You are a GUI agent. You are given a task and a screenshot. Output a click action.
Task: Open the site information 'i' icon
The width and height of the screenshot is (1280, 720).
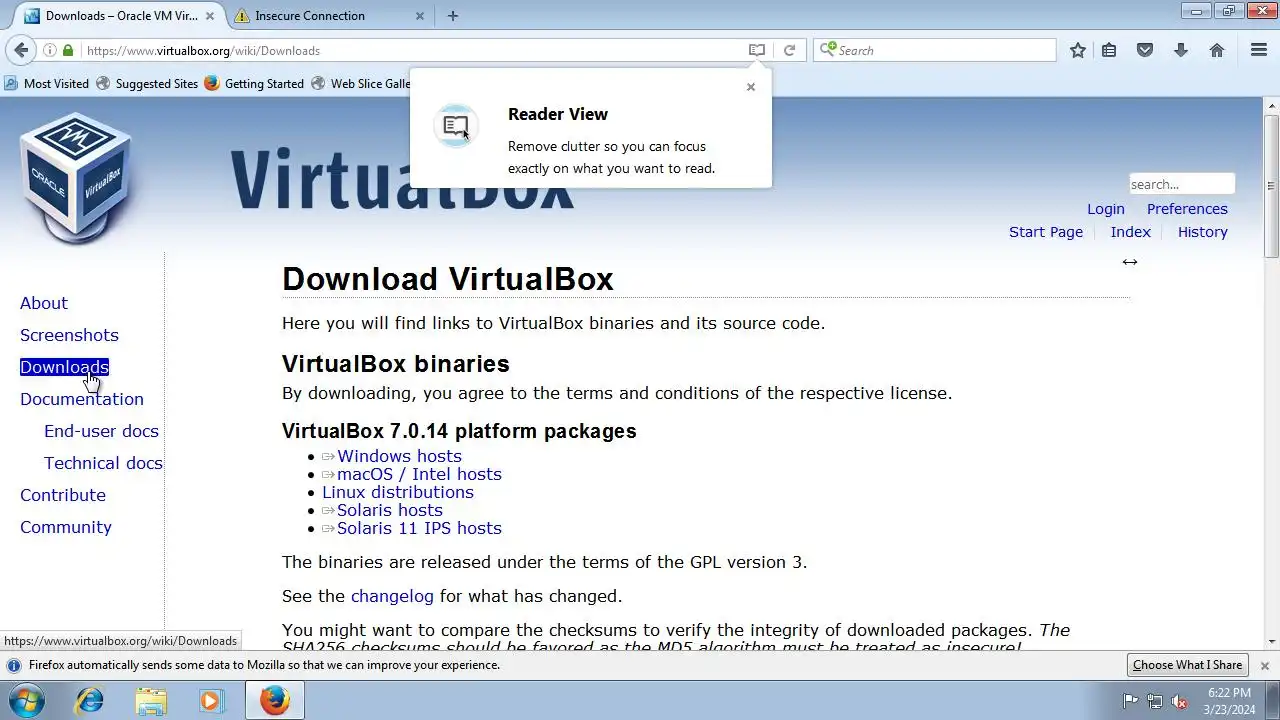click(x=50, y=50)
